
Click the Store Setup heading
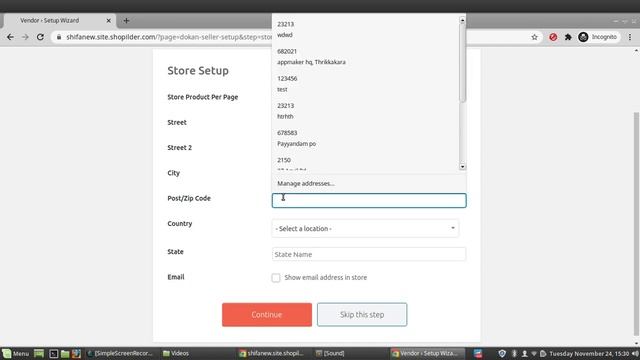(198, 71)
